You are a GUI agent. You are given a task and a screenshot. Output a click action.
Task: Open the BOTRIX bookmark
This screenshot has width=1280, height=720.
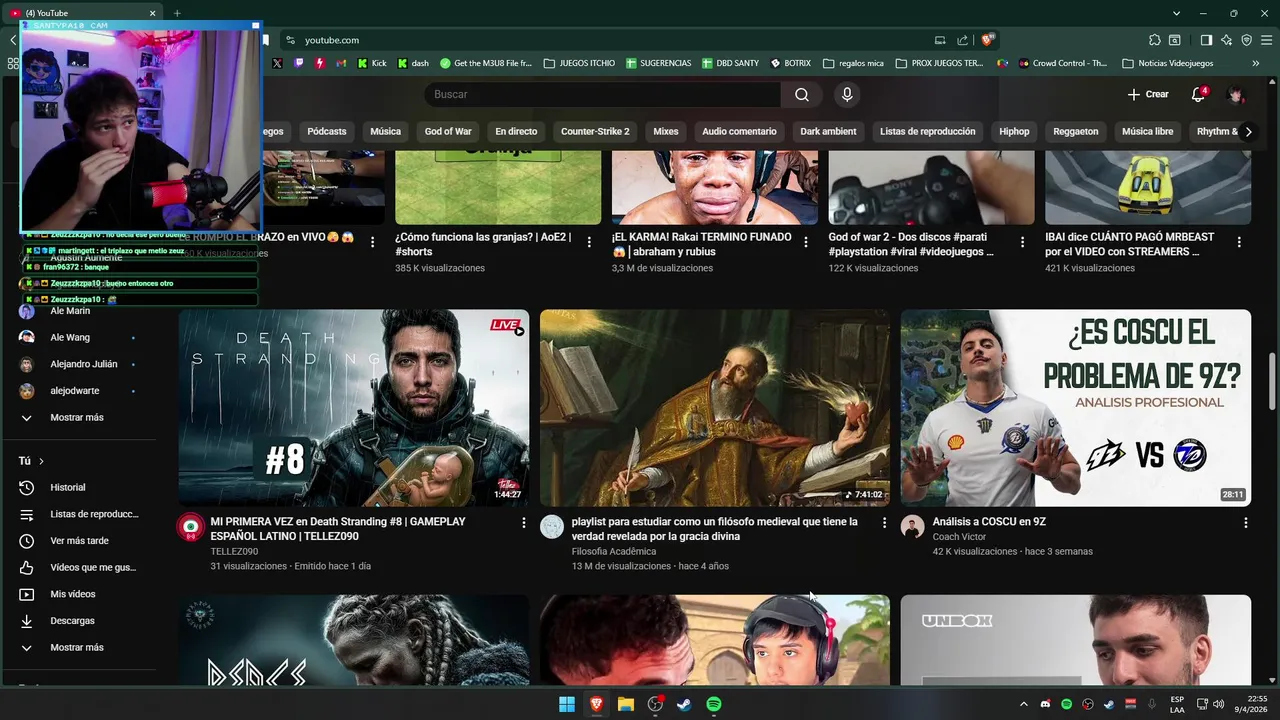click(790, 63)
